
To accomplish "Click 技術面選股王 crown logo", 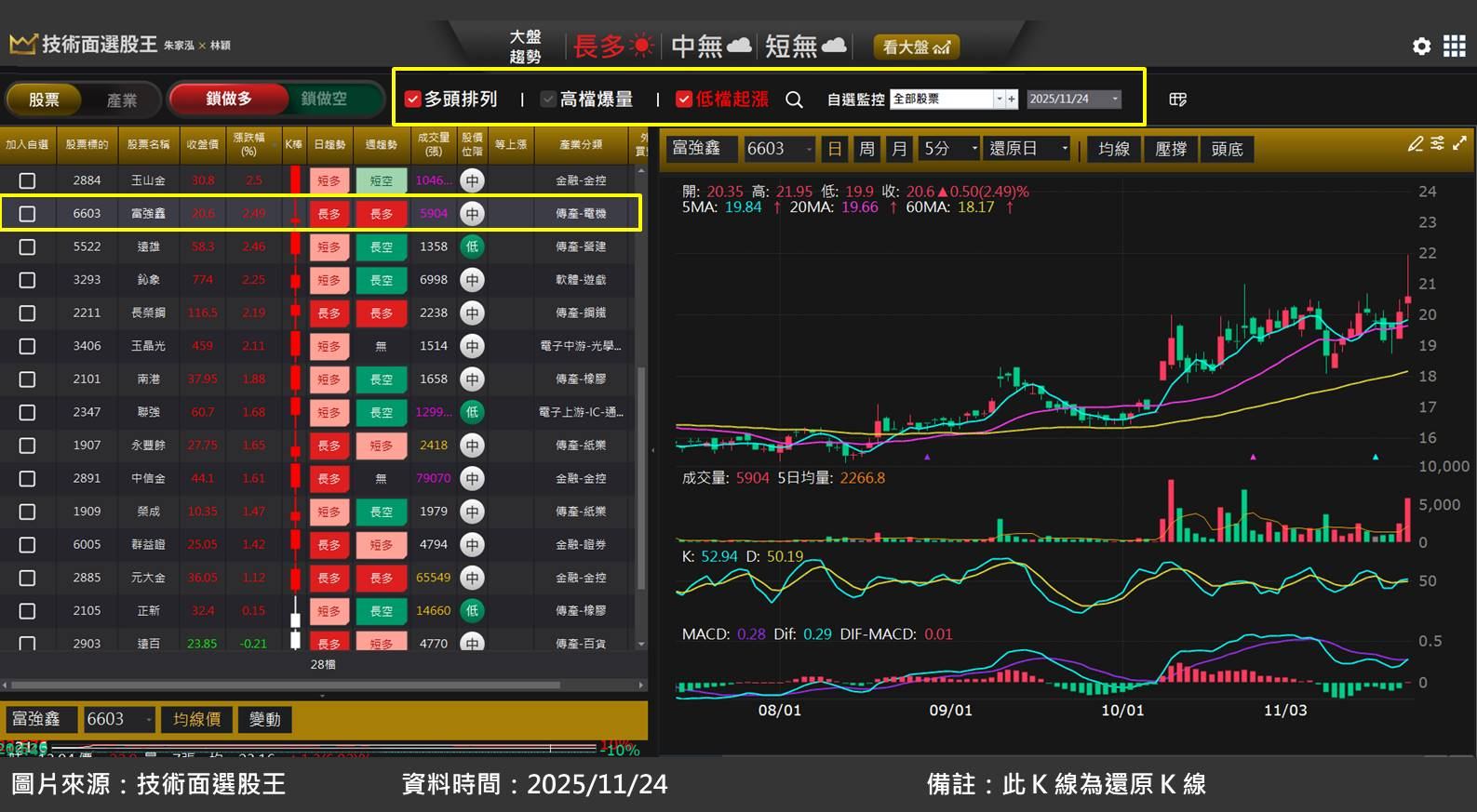I will click(22, 44).
